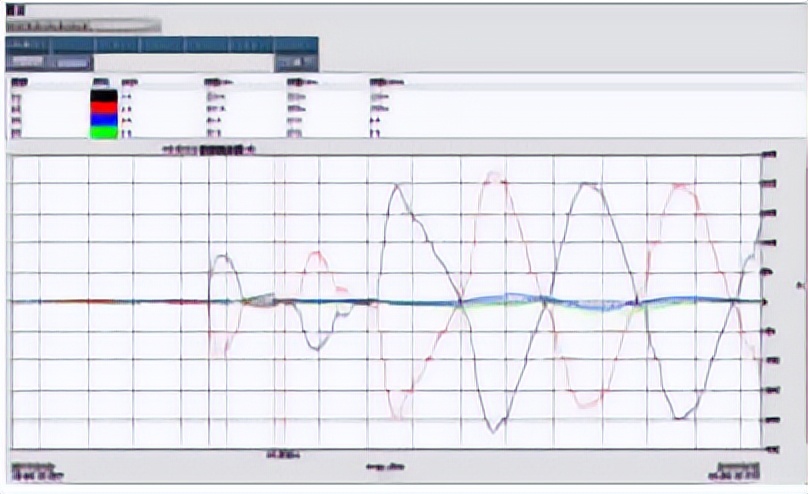This screenshot has height=494, width=808.
Task: Open the third tab in the blue tab bar
Action: point(118,45)
